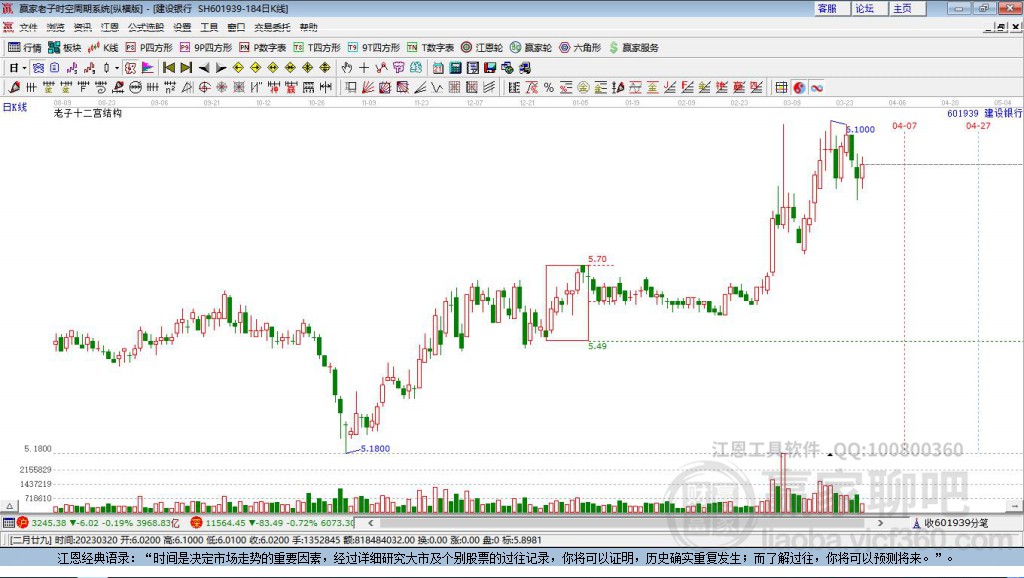This screenshot has height=578, width=1024.
Task: Open the 论坛 forum link
Action: coord(865,8)
